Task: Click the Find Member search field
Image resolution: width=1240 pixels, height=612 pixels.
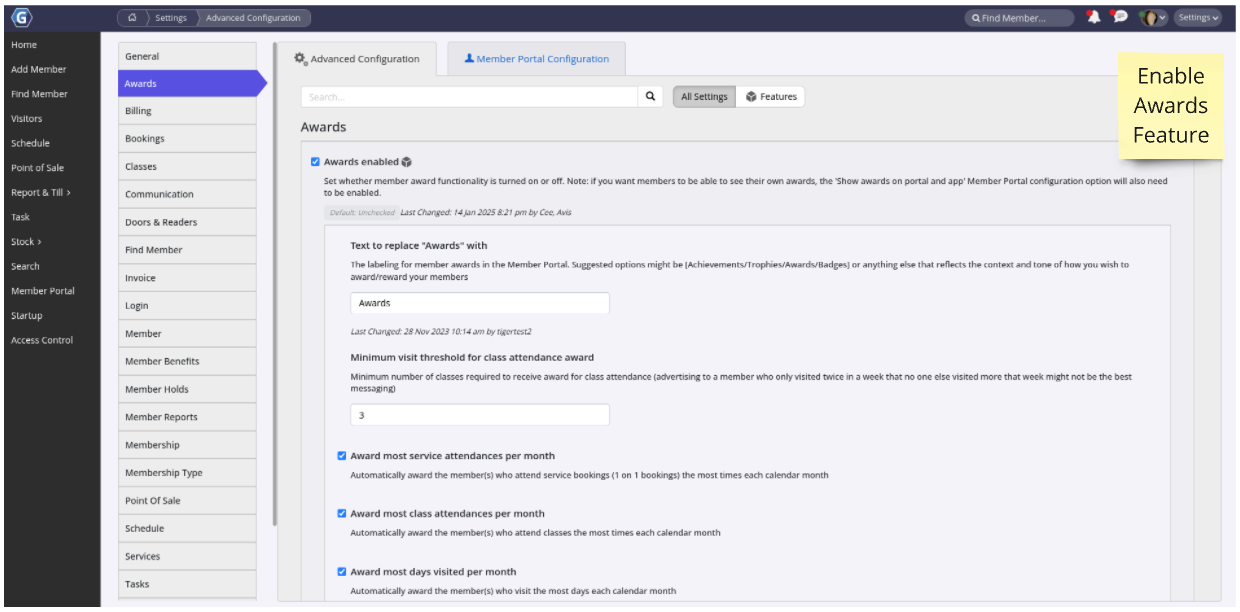Action: click(x=1019, y=18)
